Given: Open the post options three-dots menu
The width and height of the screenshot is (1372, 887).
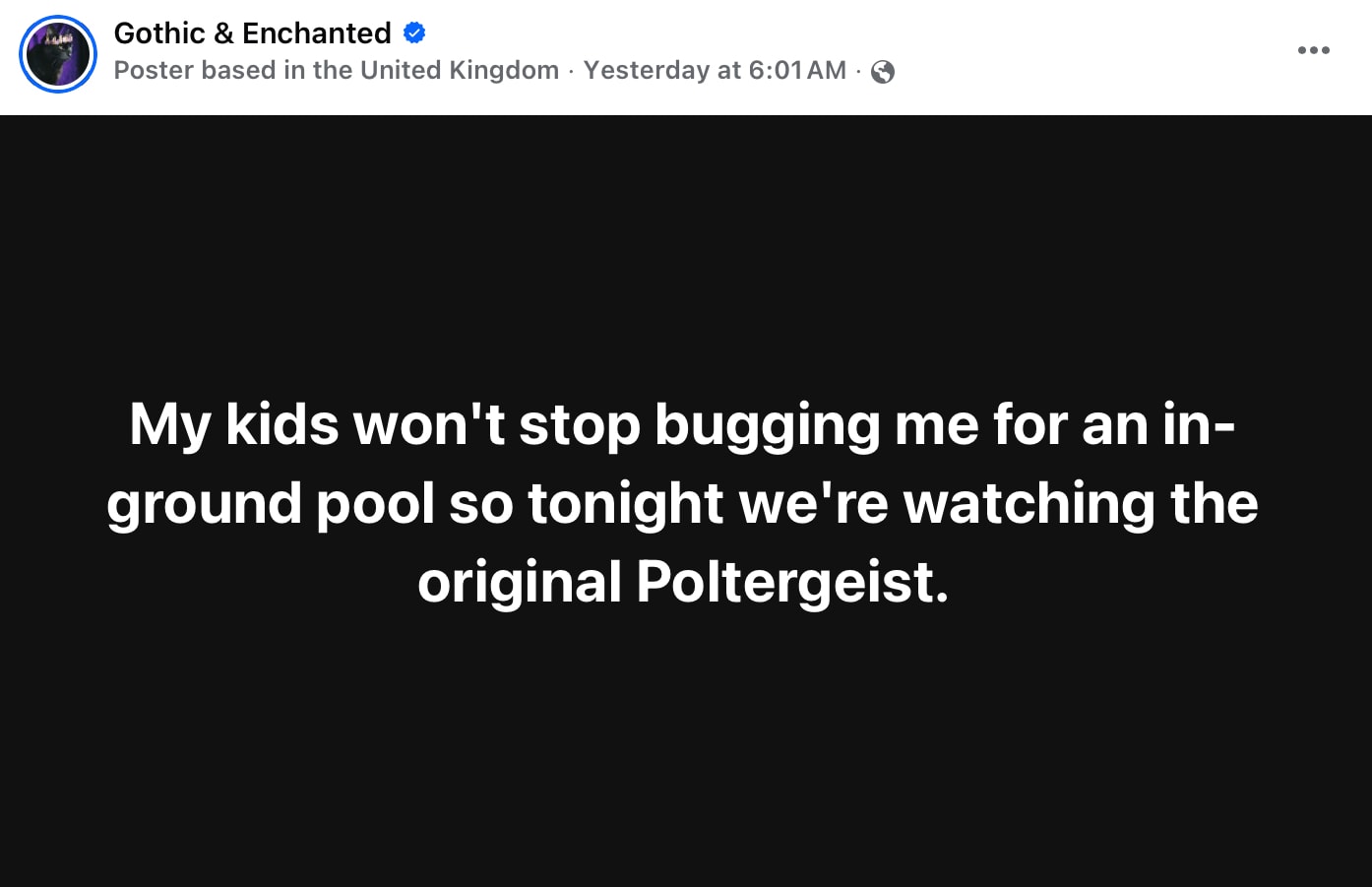Looking at the screenshot, I should [1313, 50].
